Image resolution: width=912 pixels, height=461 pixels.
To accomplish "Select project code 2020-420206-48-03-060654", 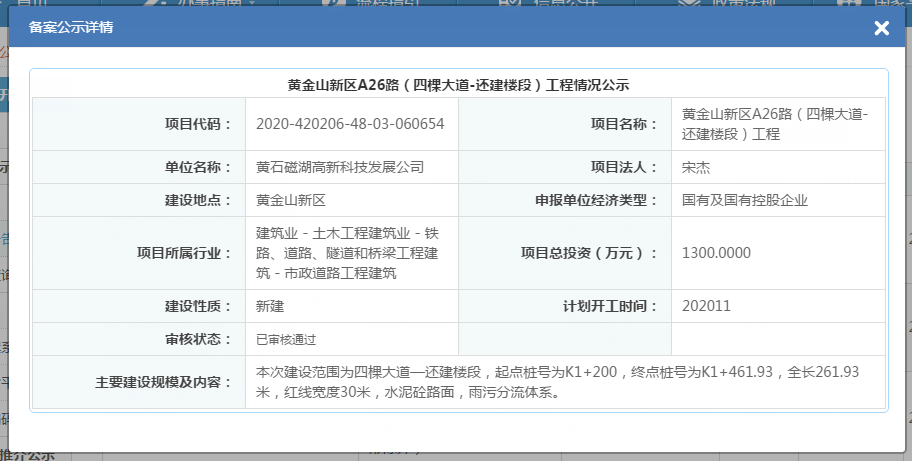I will (350, 124).
